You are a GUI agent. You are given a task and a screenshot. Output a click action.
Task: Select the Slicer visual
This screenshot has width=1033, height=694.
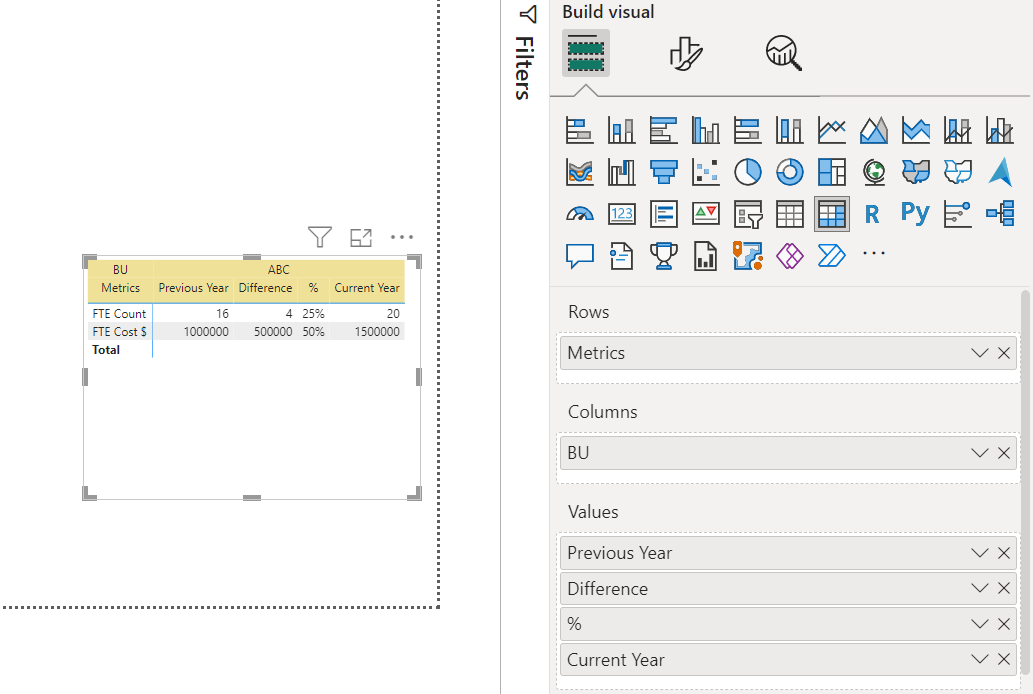tap(748, 214)
